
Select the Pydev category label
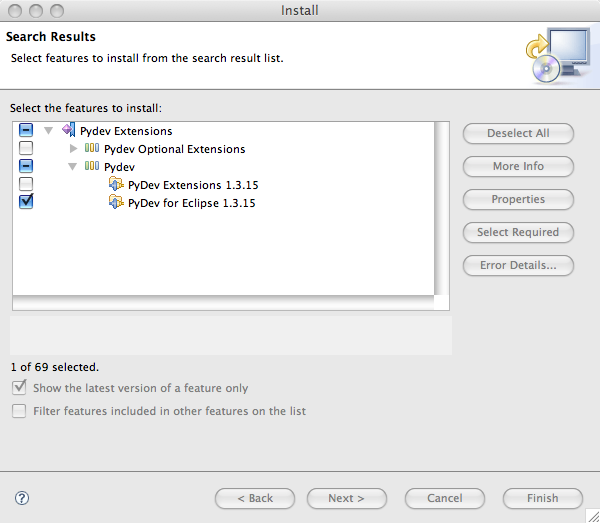pyautogui.click(x=119, y=167)
